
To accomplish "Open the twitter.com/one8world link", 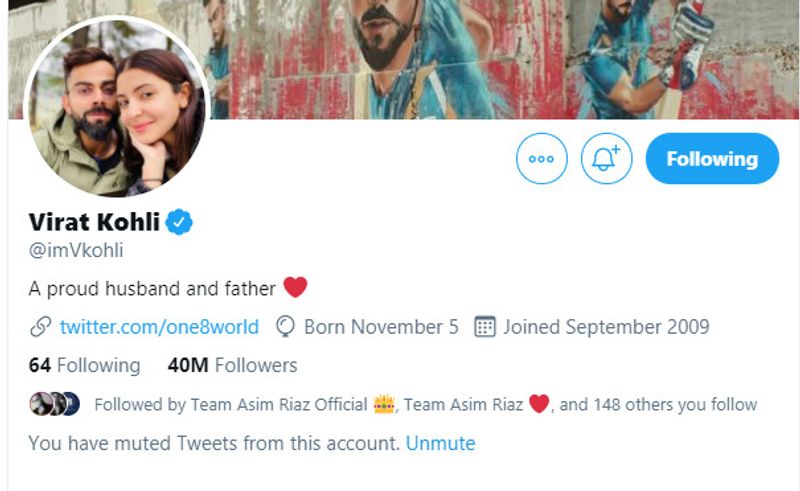I will tap(159, 327).
